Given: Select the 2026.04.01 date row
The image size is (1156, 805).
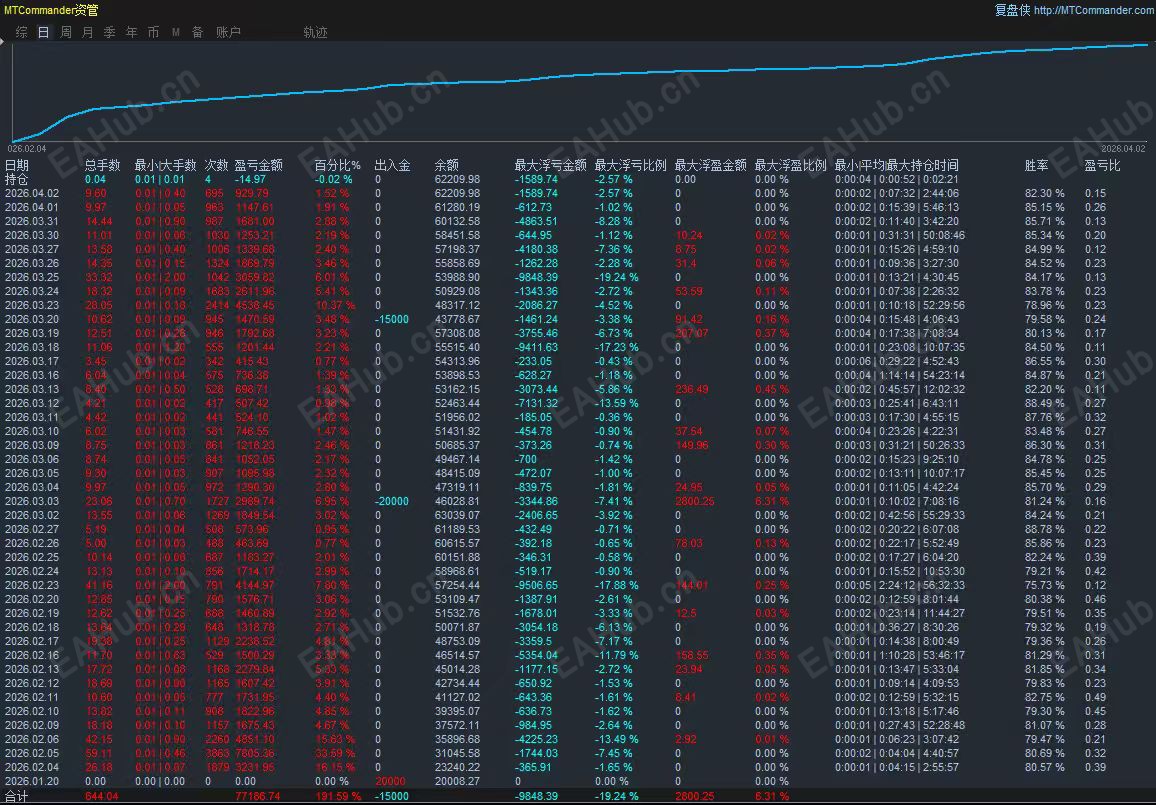Looking at the screenshot, I should 32,207.
